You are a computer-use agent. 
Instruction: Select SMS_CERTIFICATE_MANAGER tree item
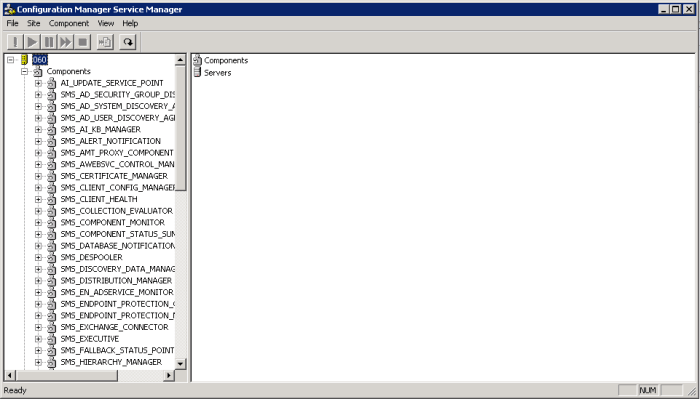coord(114,176)
